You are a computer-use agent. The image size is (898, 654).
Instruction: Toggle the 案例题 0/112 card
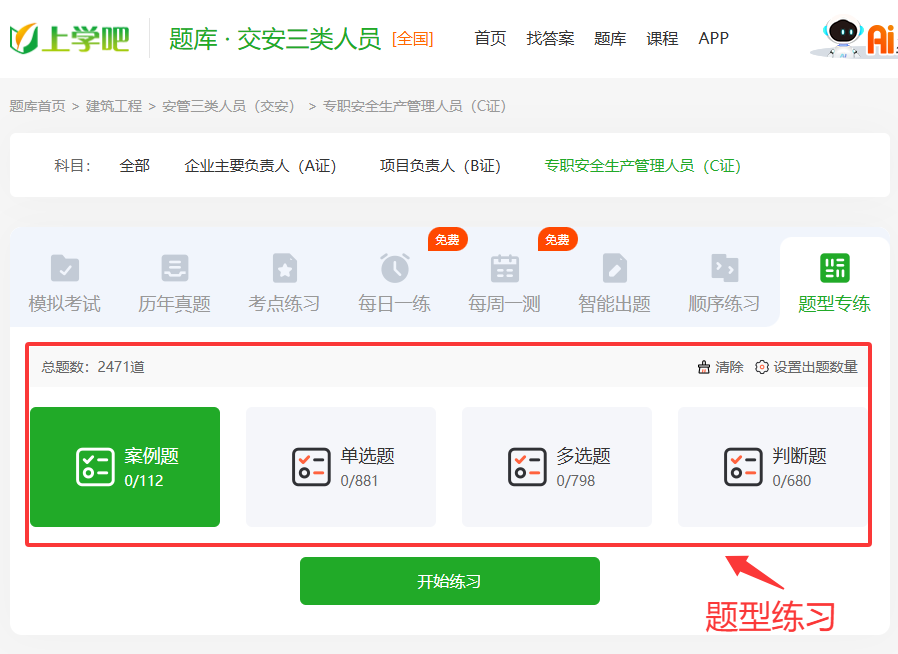[125, 467]
